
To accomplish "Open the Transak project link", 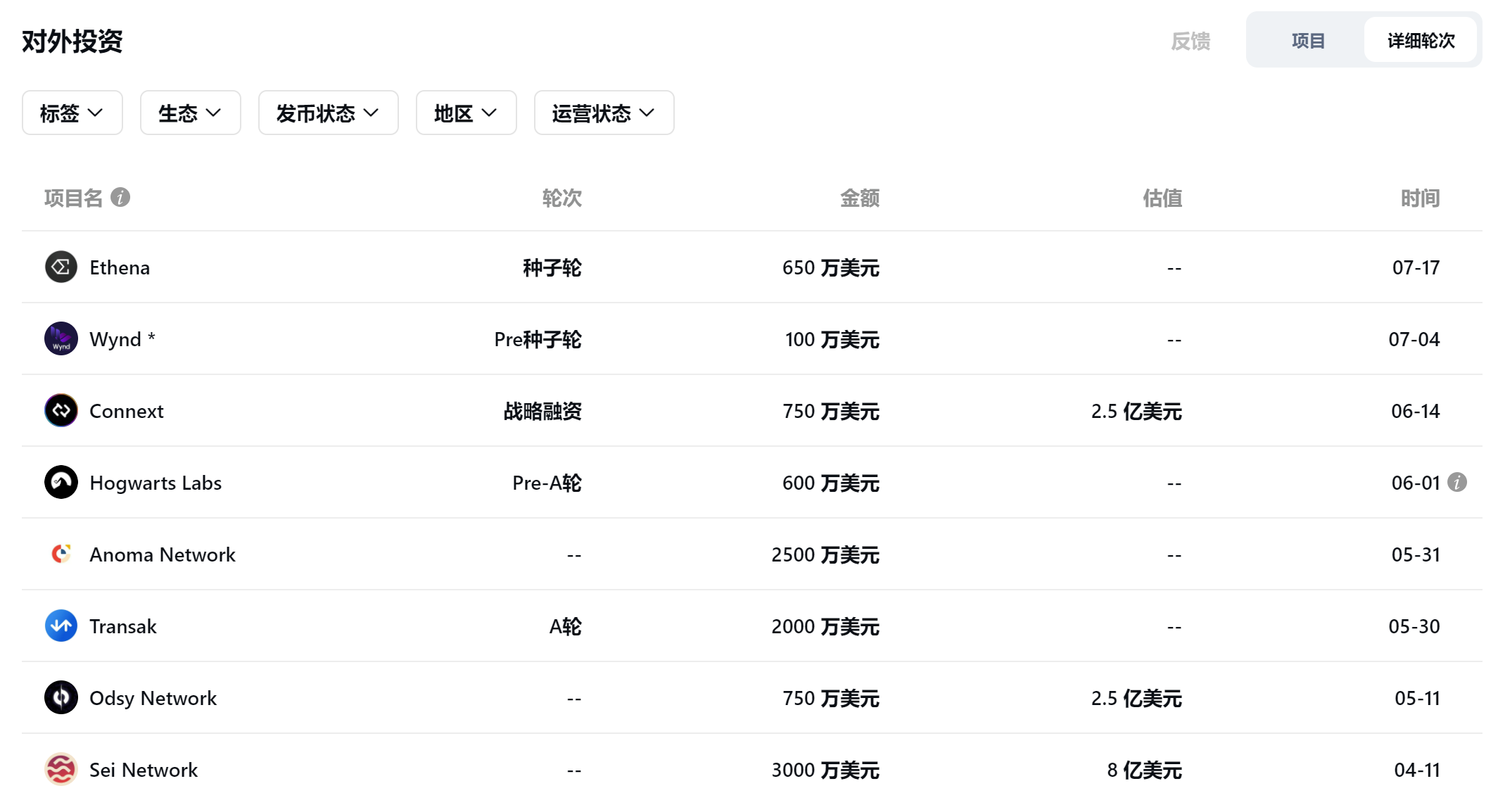I will [123, 627].
